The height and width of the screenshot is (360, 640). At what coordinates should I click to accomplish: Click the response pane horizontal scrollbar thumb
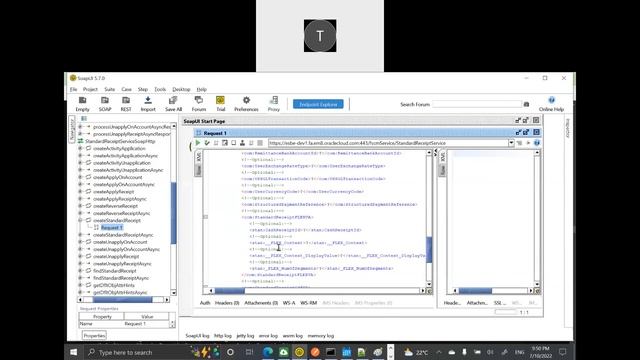[x=475, y=291]
